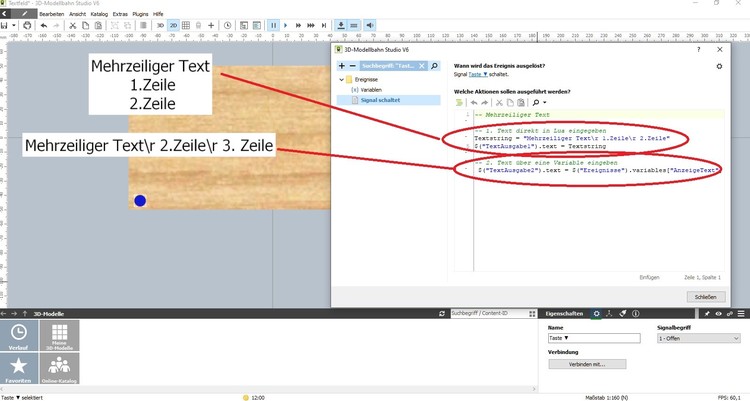750x401 pixels.
Task: Pause the simulation
Action: coord(273,25)
